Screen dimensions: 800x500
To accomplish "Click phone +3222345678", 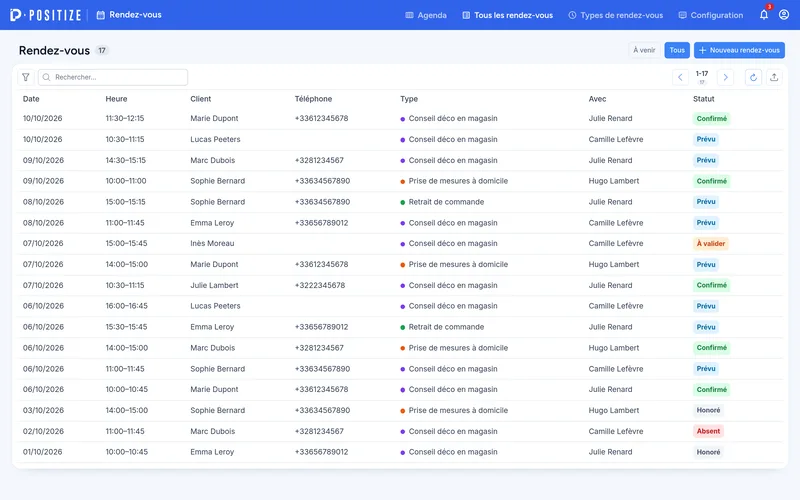I will [320, 285].
